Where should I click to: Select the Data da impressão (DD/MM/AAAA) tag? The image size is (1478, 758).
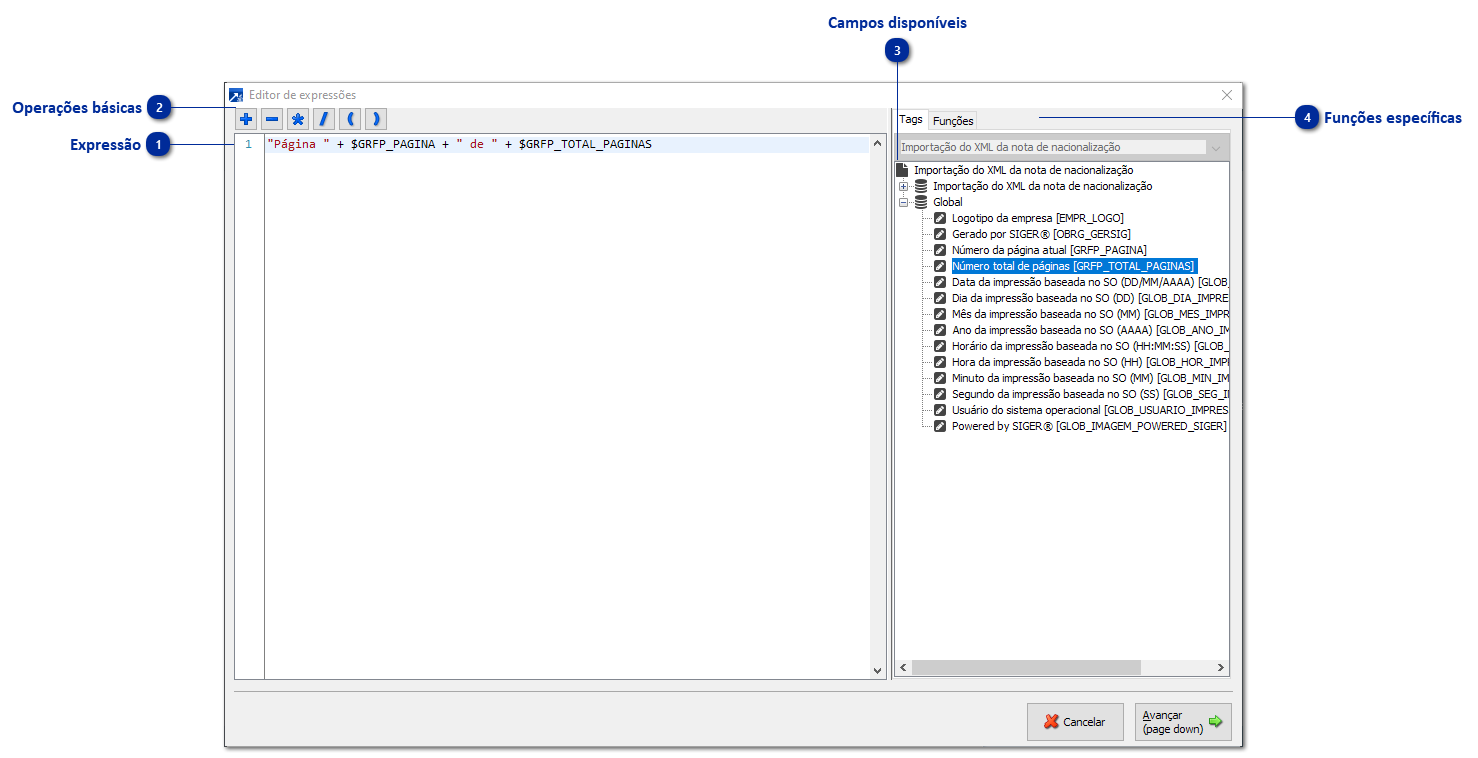(1089, 282)
